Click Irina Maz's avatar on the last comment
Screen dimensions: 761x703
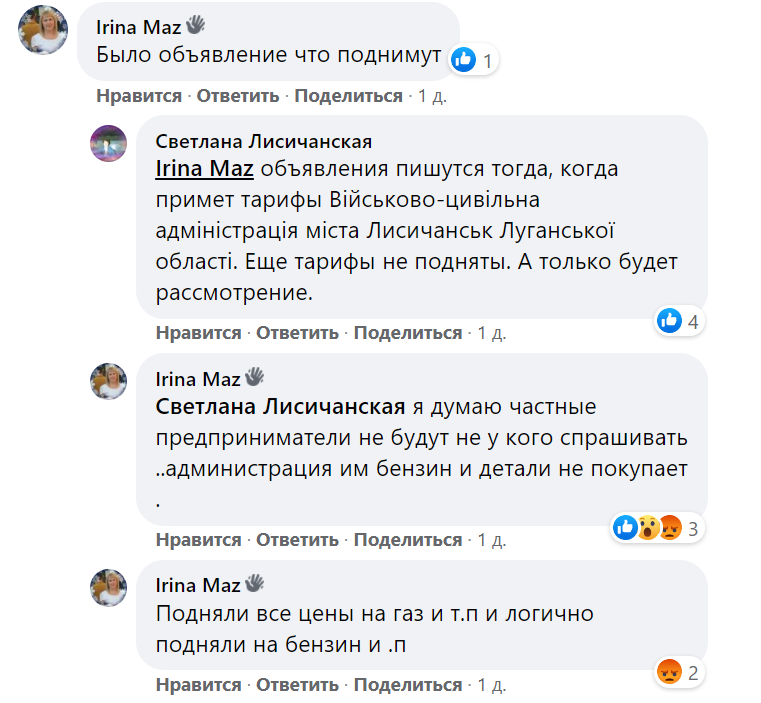[109, 589]
